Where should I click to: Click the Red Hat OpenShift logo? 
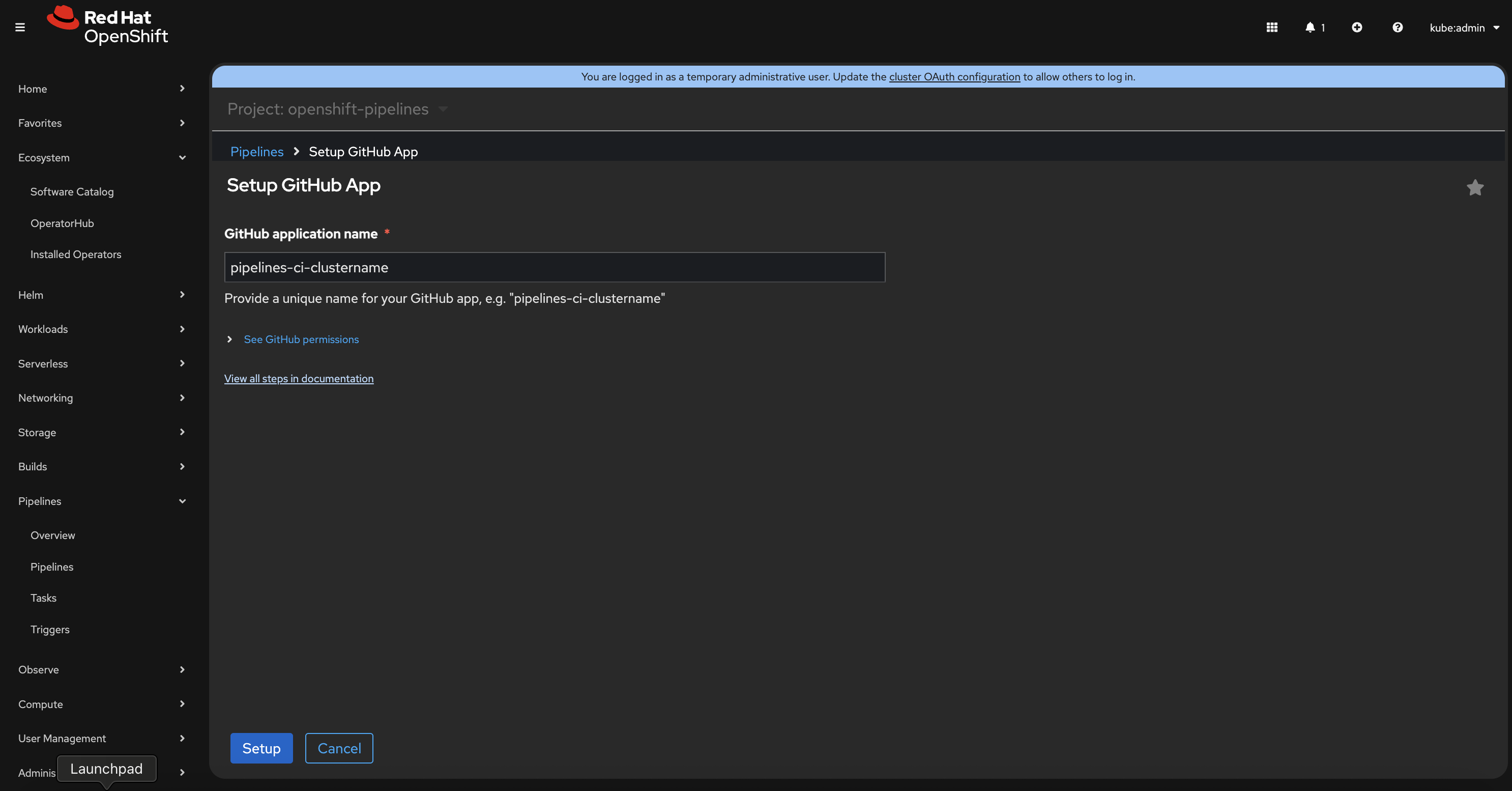click(108, 26)
